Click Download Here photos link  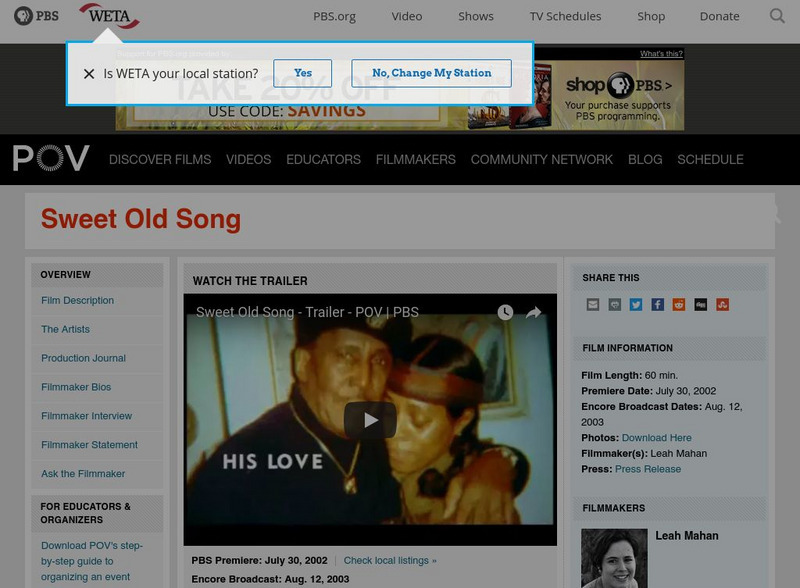(657, 438)
